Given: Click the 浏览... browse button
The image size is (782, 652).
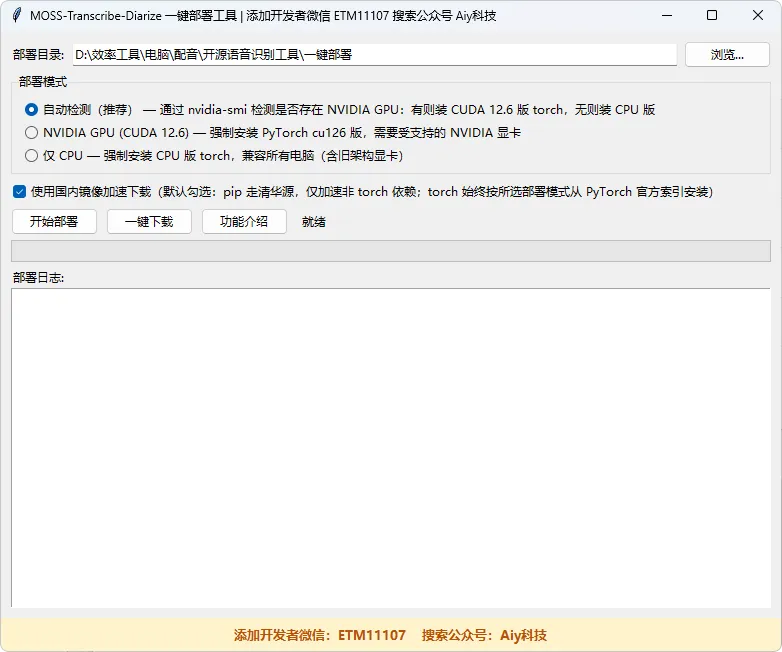Looking at the screenshot, I should [x=727, y=54].
